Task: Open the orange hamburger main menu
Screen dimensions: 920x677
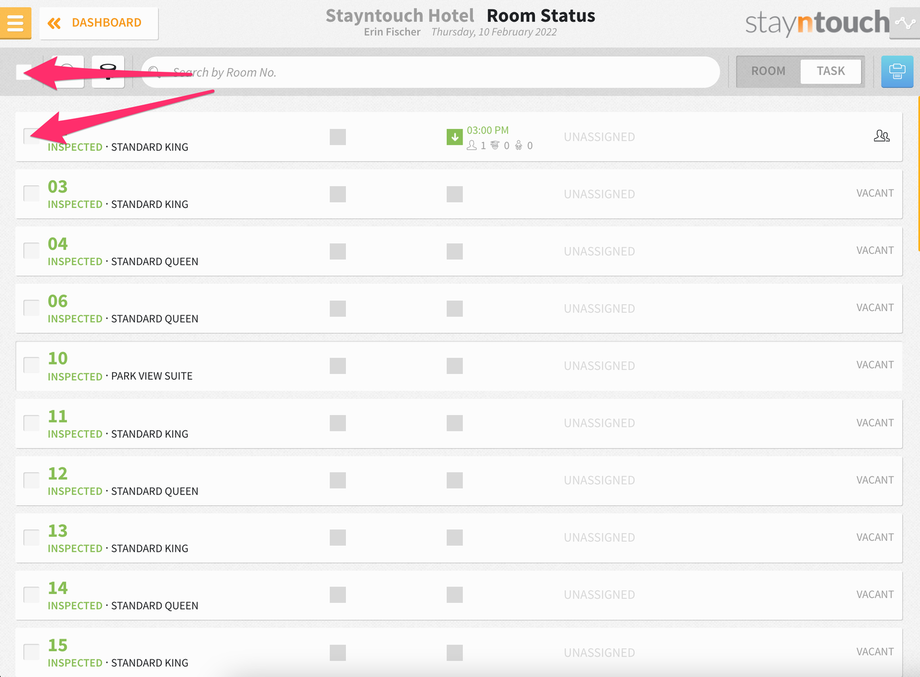Action: coord(15,23)
